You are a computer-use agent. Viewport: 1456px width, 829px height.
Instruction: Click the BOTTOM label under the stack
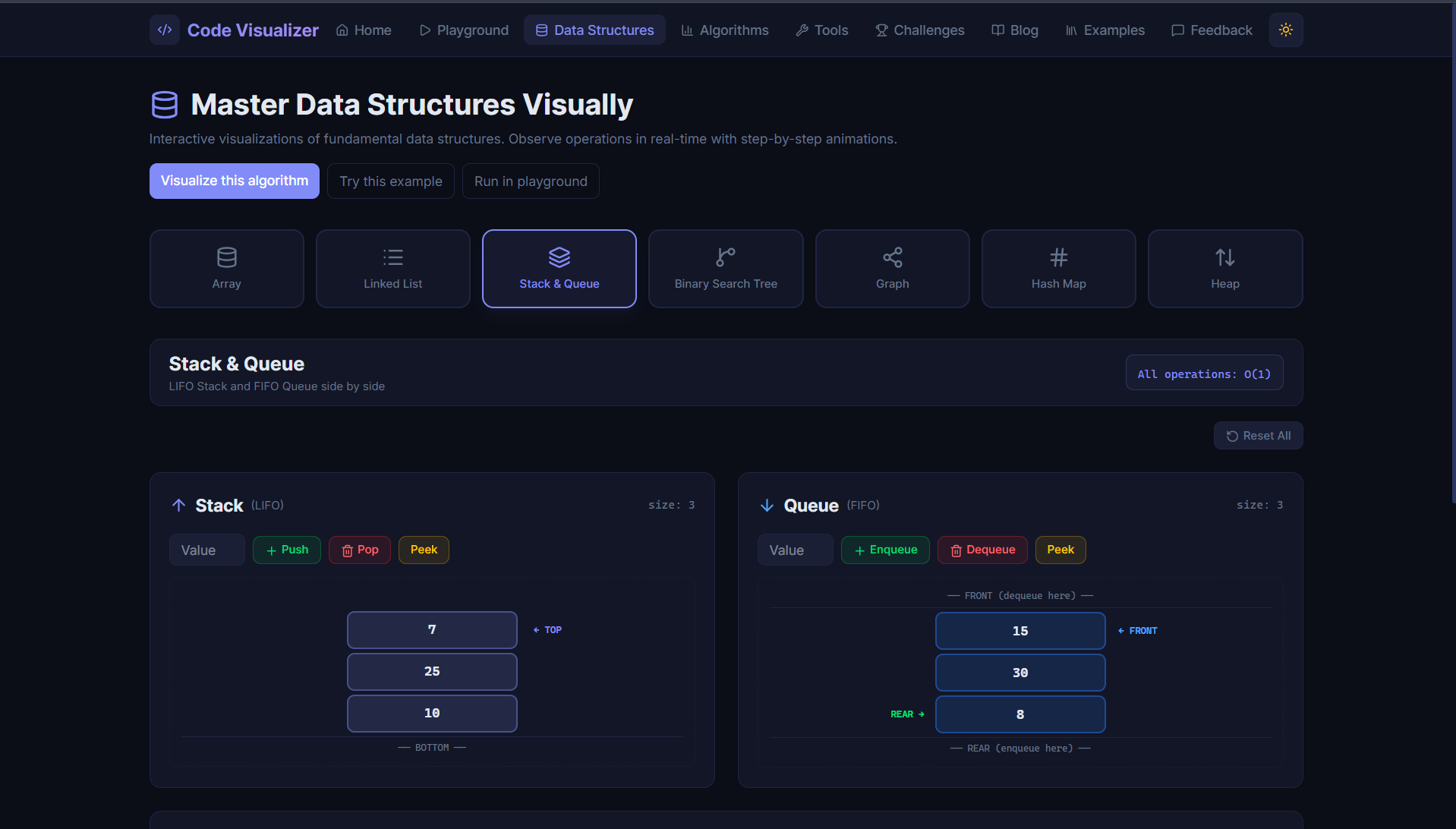432,748
